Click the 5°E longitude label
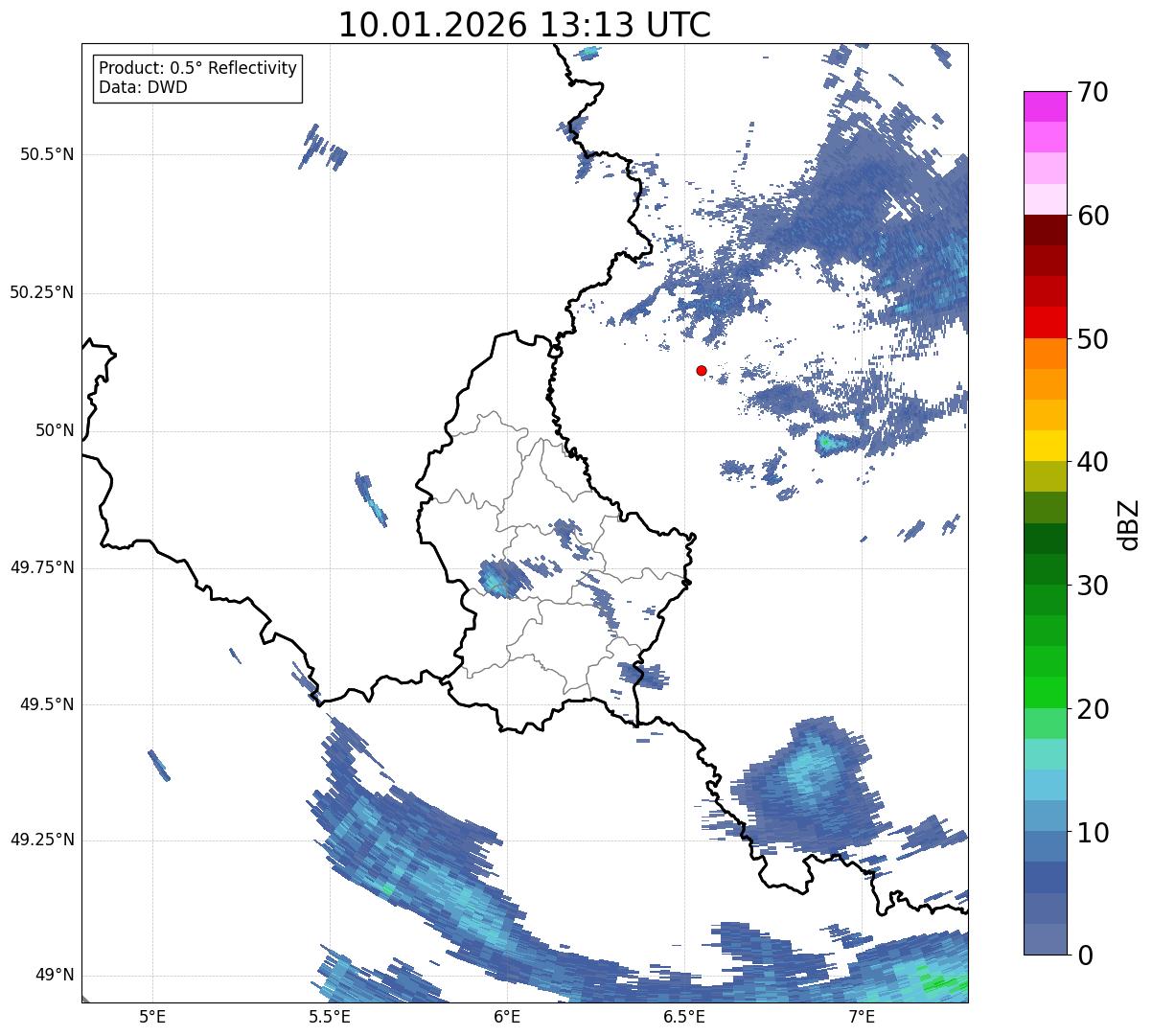Viewport: 1152px width, 1036px height. pyautogui.click(x=152, y=1016)
